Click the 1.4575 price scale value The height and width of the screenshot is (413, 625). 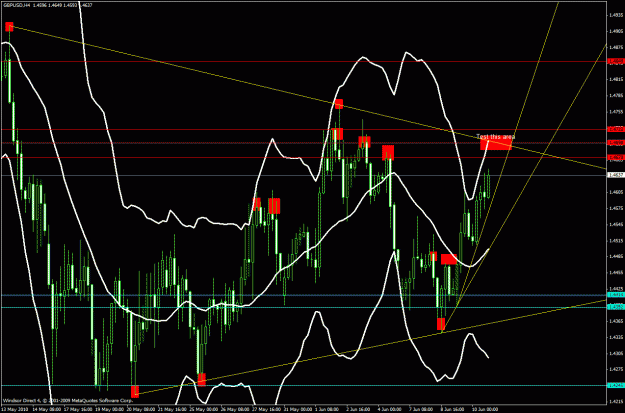(616, 208)
